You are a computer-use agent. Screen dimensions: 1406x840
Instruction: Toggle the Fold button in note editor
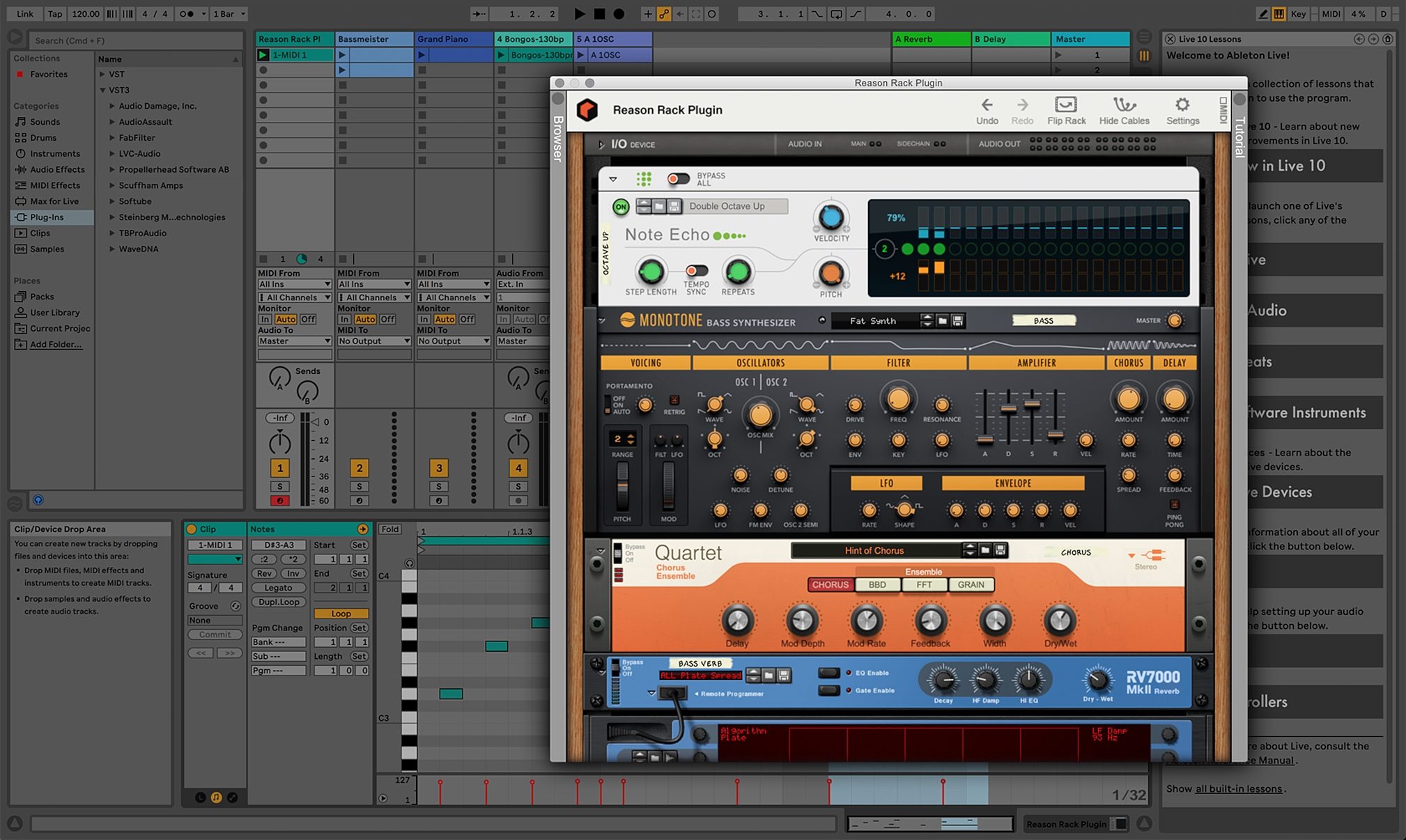point(389,529)
